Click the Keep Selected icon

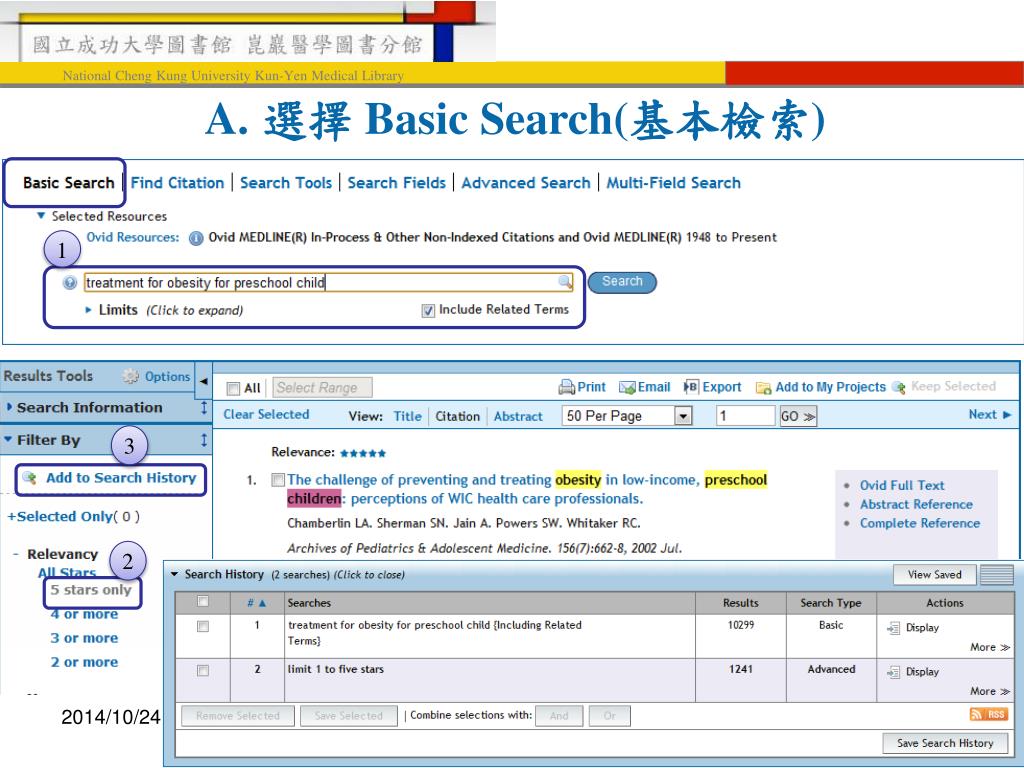899,388
